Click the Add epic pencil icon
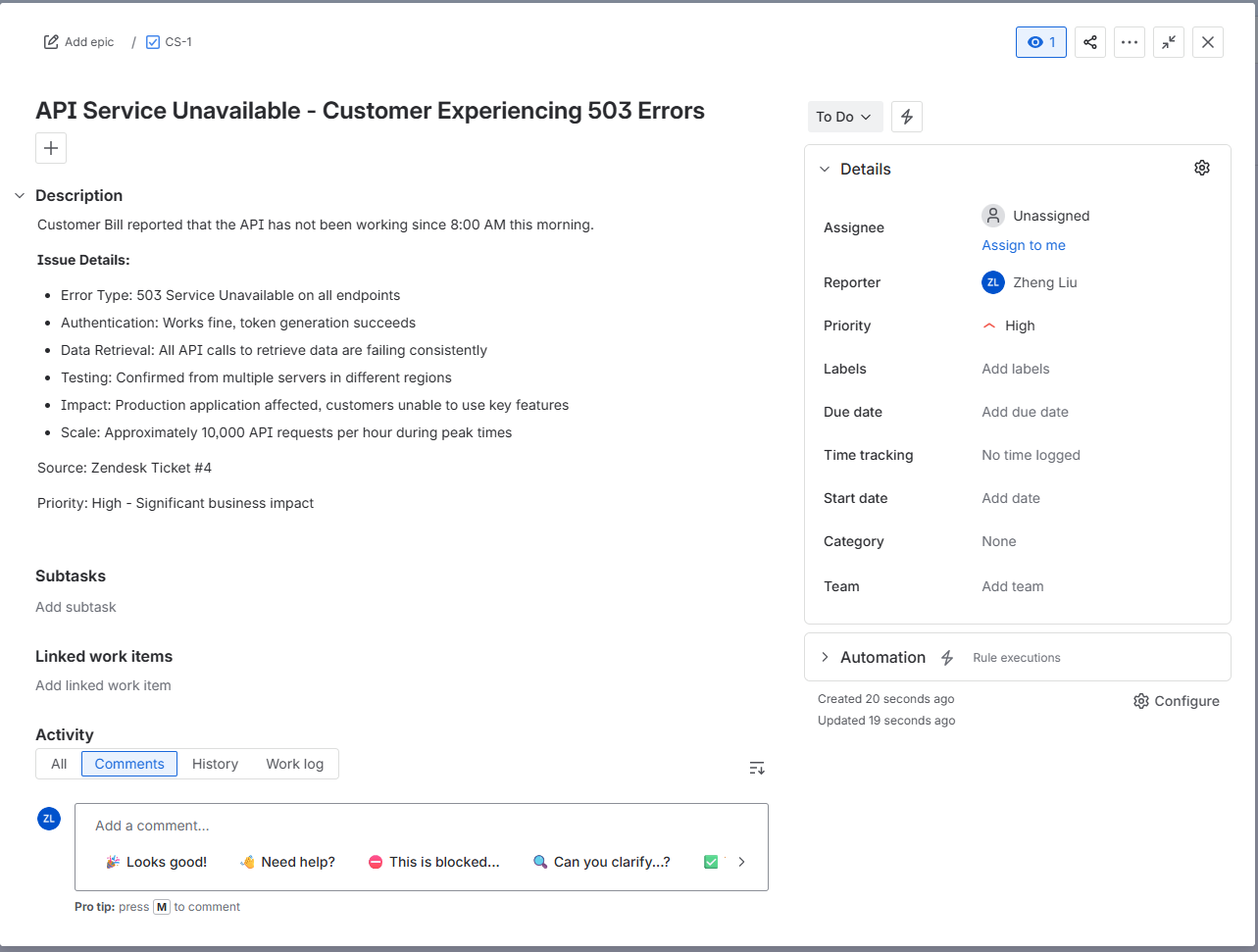1258x952 pixels. pyautogui.click(x=51, y=41)
